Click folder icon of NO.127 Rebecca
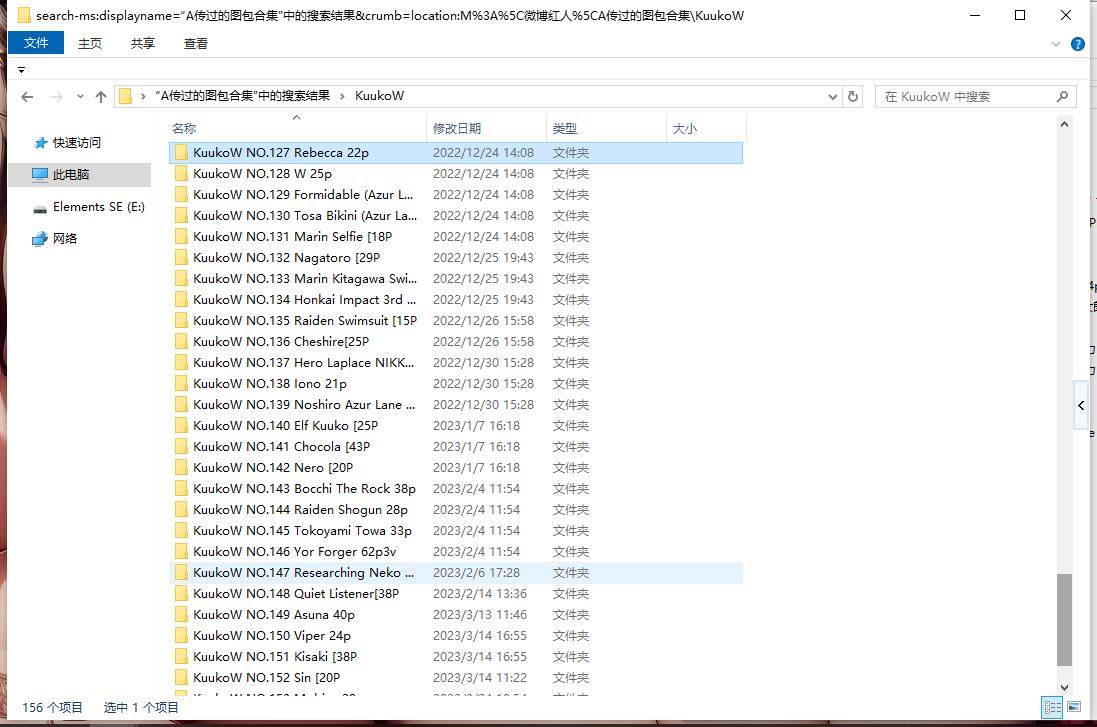The height and width of the screenshot is (727, 1097). click(181, 153)
